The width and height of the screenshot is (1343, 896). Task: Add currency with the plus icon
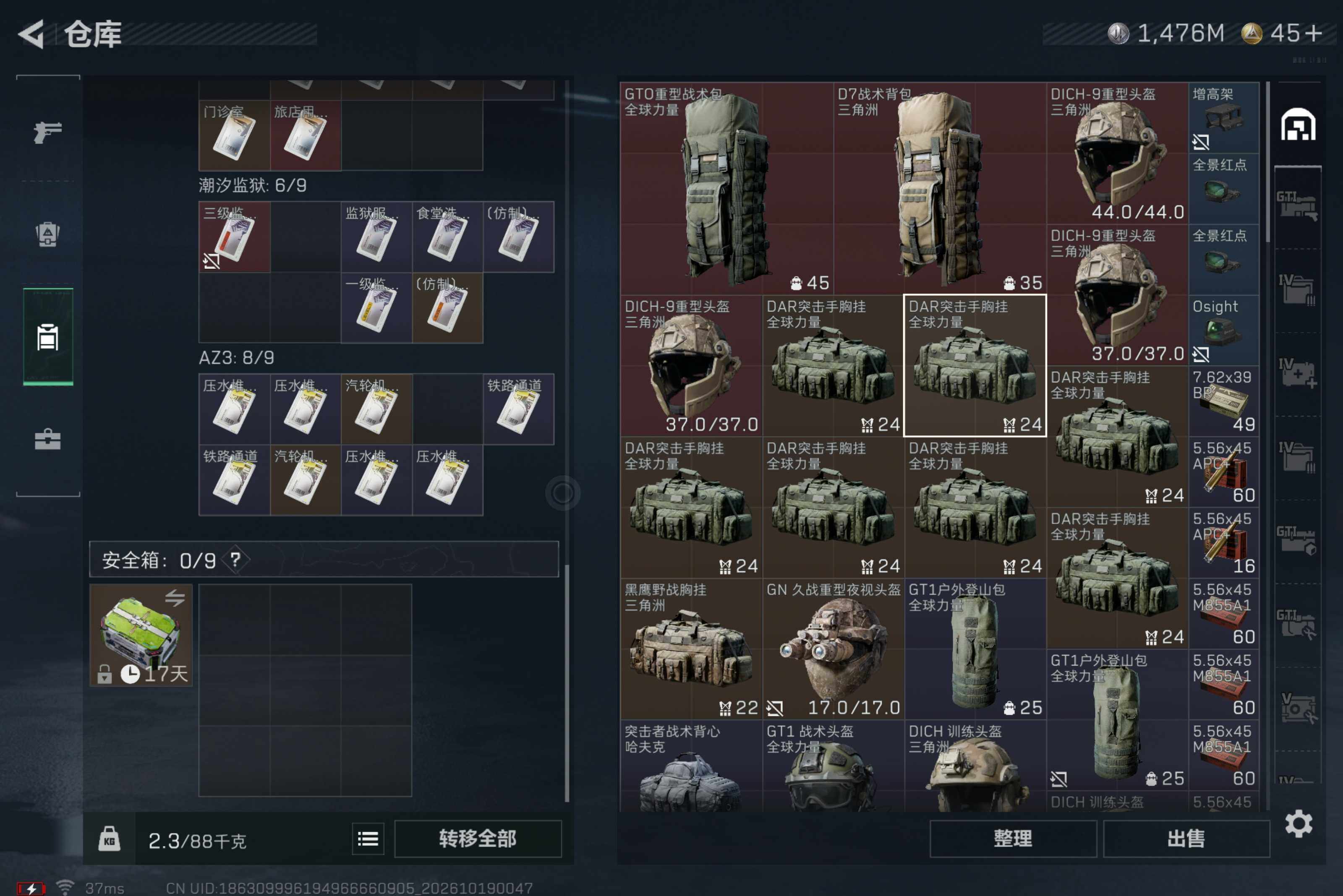click(x=1314, y=33)
